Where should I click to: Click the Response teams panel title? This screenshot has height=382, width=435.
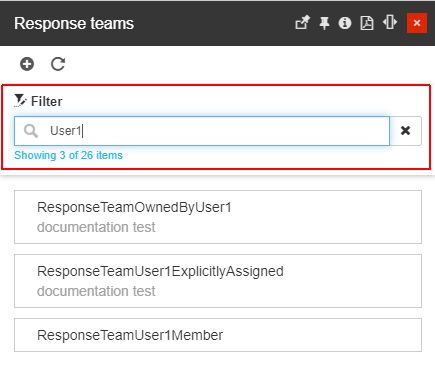[x=74, y=23]
